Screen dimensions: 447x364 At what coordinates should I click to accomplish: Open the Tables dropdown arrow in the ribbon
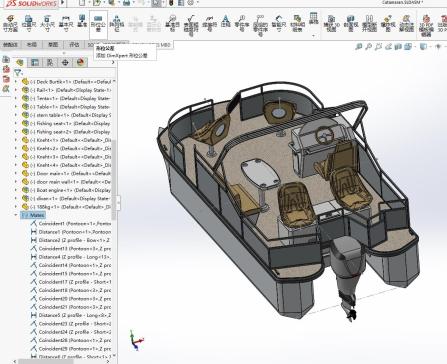313,35
